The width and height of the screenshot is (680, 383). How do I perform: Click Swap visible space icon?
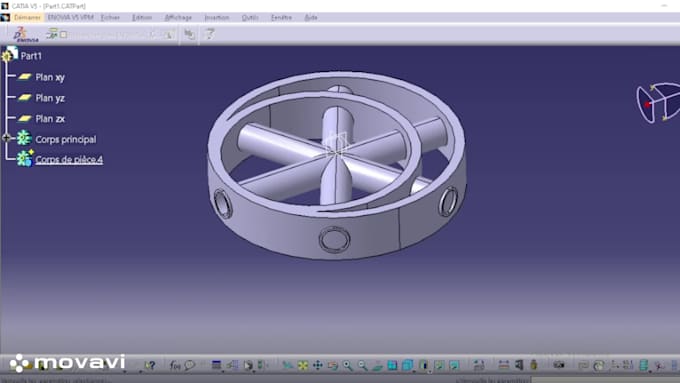(454, 366)
